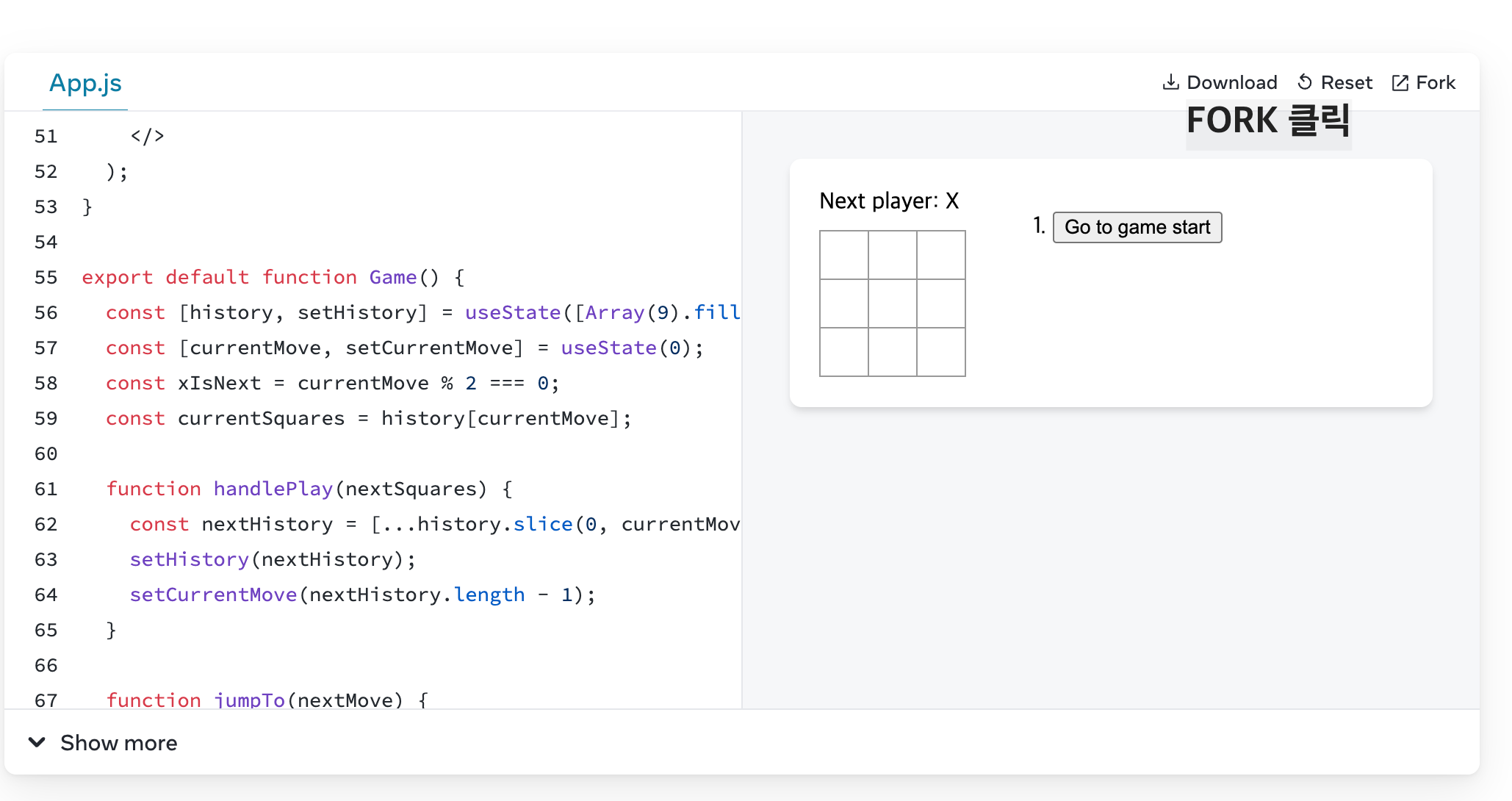
Task: Click the Fork external-link icon
Action: click(1400, 83)
